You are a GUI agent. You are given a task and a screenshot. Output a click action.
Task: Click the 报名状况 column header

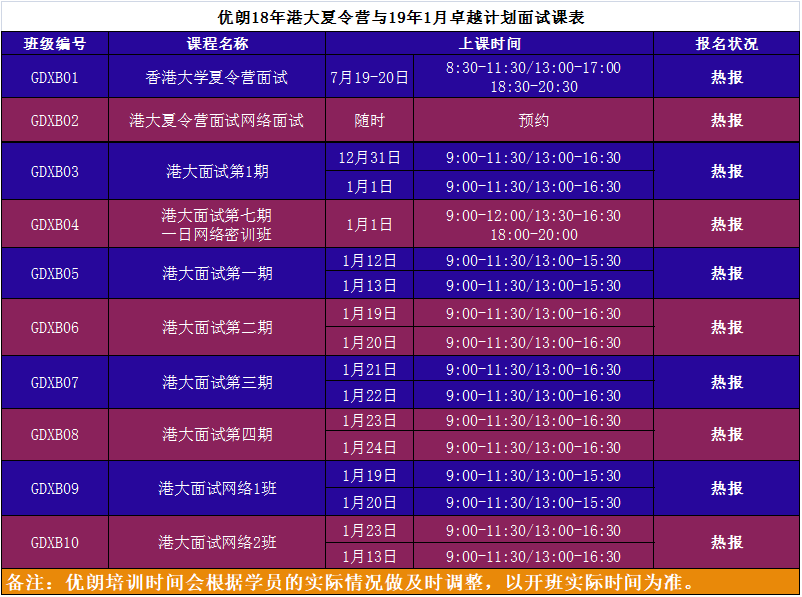point(726,44)
